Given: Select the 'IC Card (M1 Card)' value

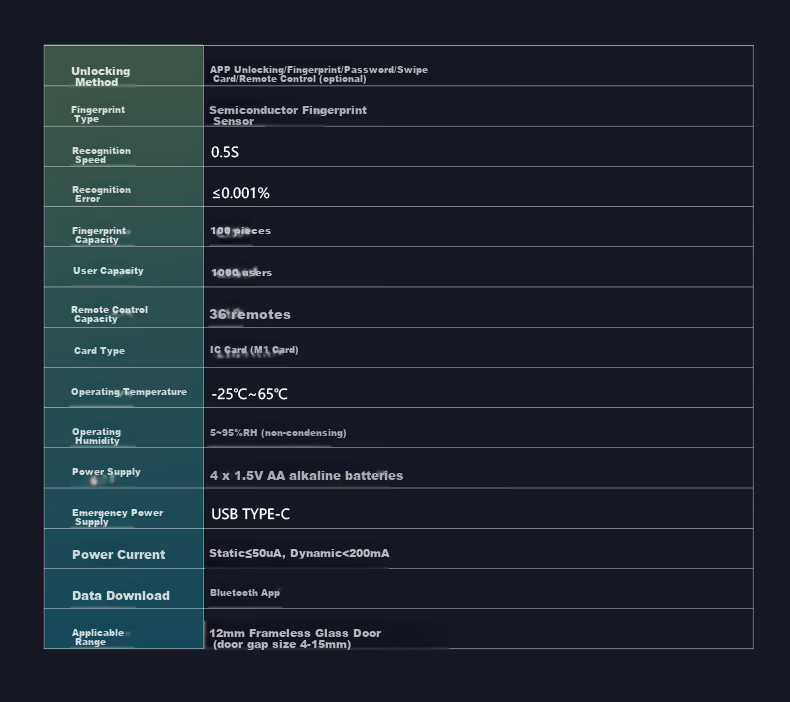Looking at the screenshot, I should [x=254, y=350].
